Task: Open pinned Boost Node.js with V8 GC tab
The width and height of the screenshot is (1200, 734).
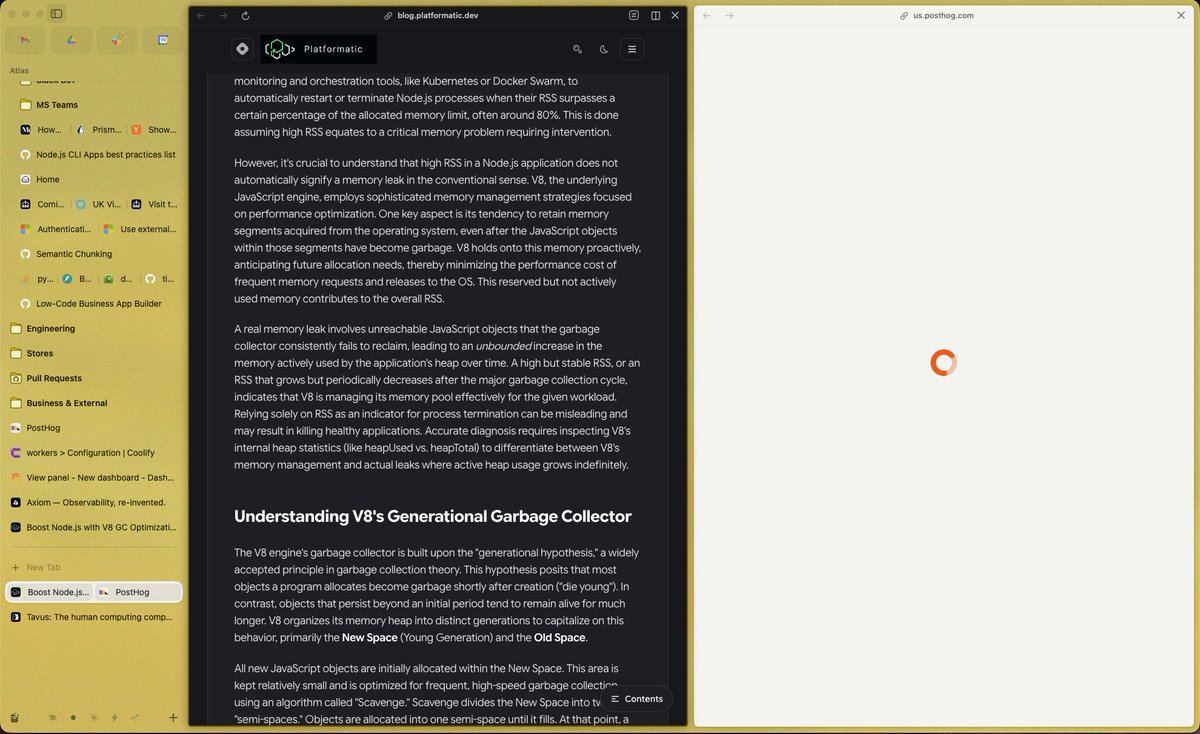Action: point(95,527)
